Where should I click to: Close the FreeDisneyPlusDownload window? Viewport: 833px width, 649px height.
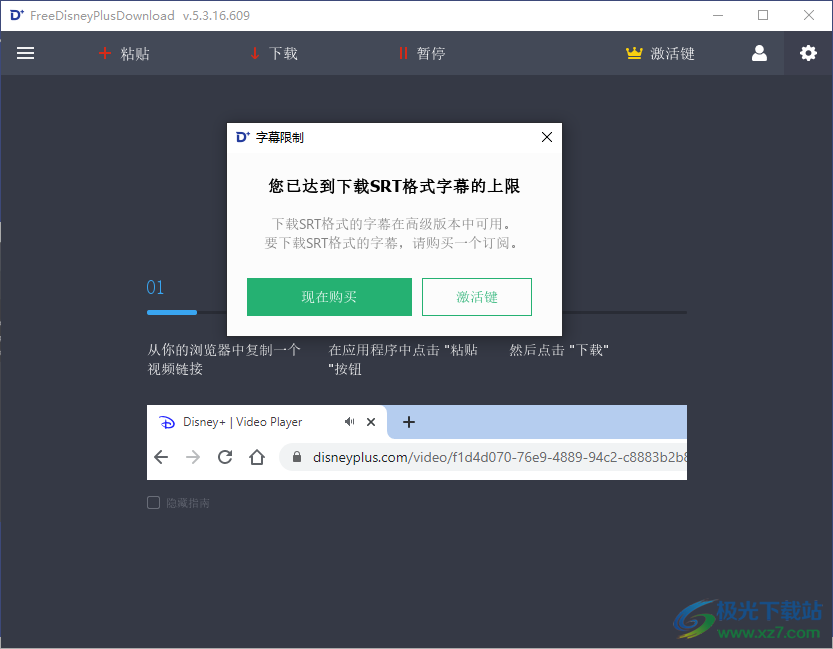[809, 15]
